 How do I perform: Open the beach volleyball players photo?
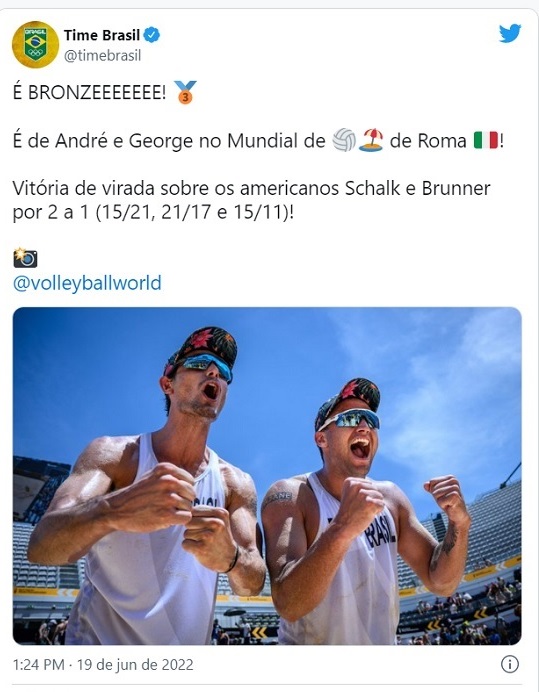click(x=267, y=476)
